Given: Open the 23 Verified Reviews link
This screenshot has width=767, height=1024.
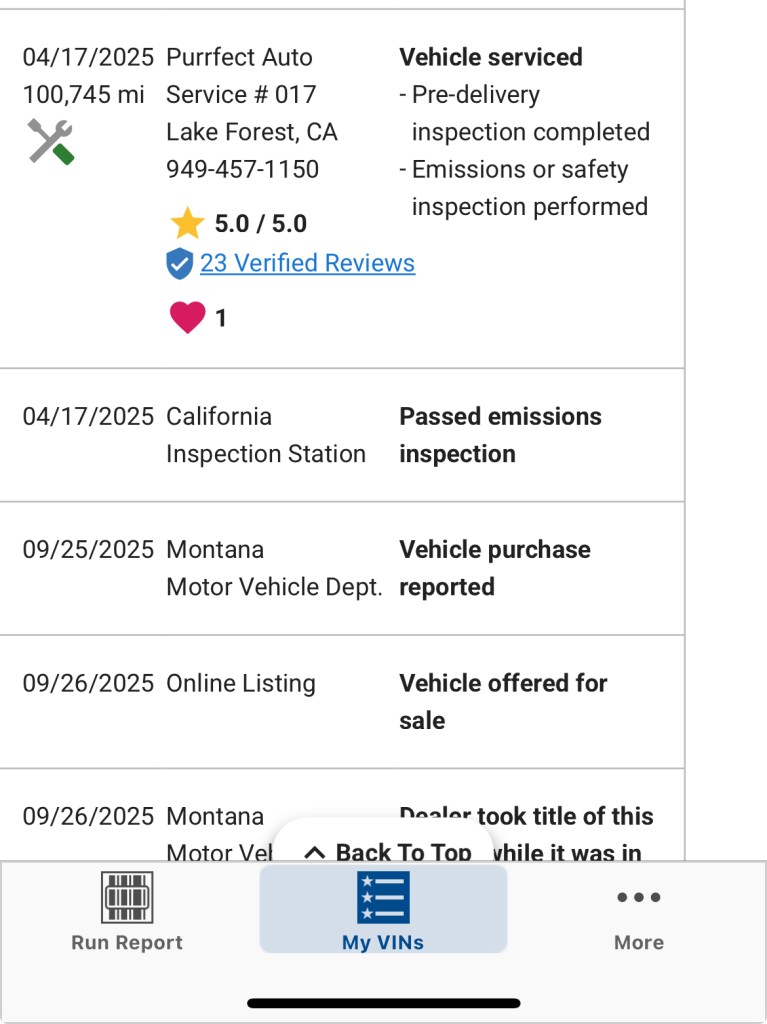Looking at the screenshot, I should click(x=307, y=263).
